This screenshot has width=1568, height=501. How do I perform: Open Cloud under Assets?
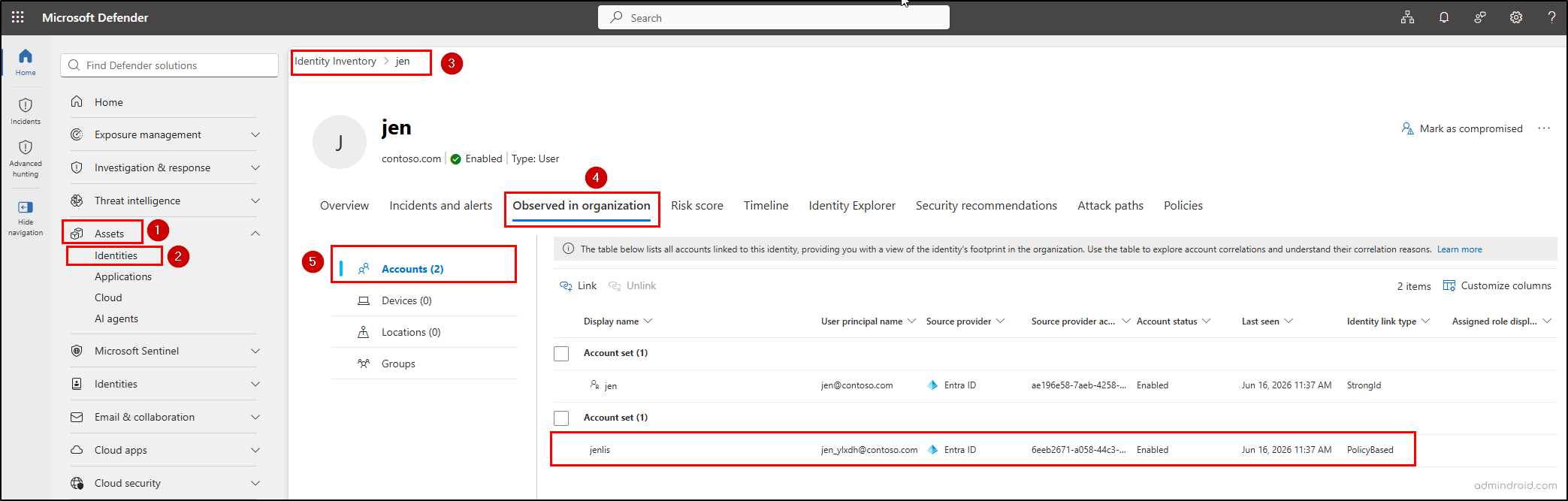pyautogui.click(x=108, y=297)
